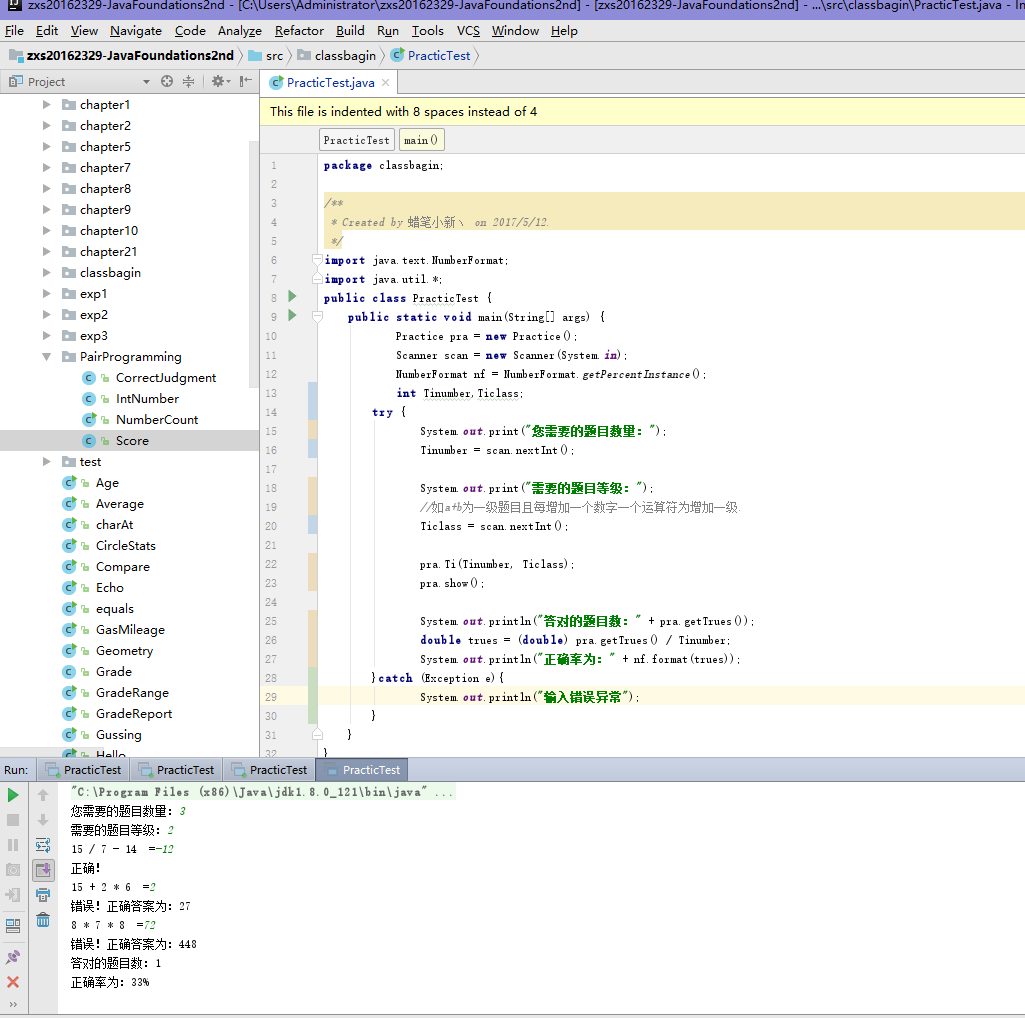
Task: Select the NumberCount class
Action: point(157,420)
